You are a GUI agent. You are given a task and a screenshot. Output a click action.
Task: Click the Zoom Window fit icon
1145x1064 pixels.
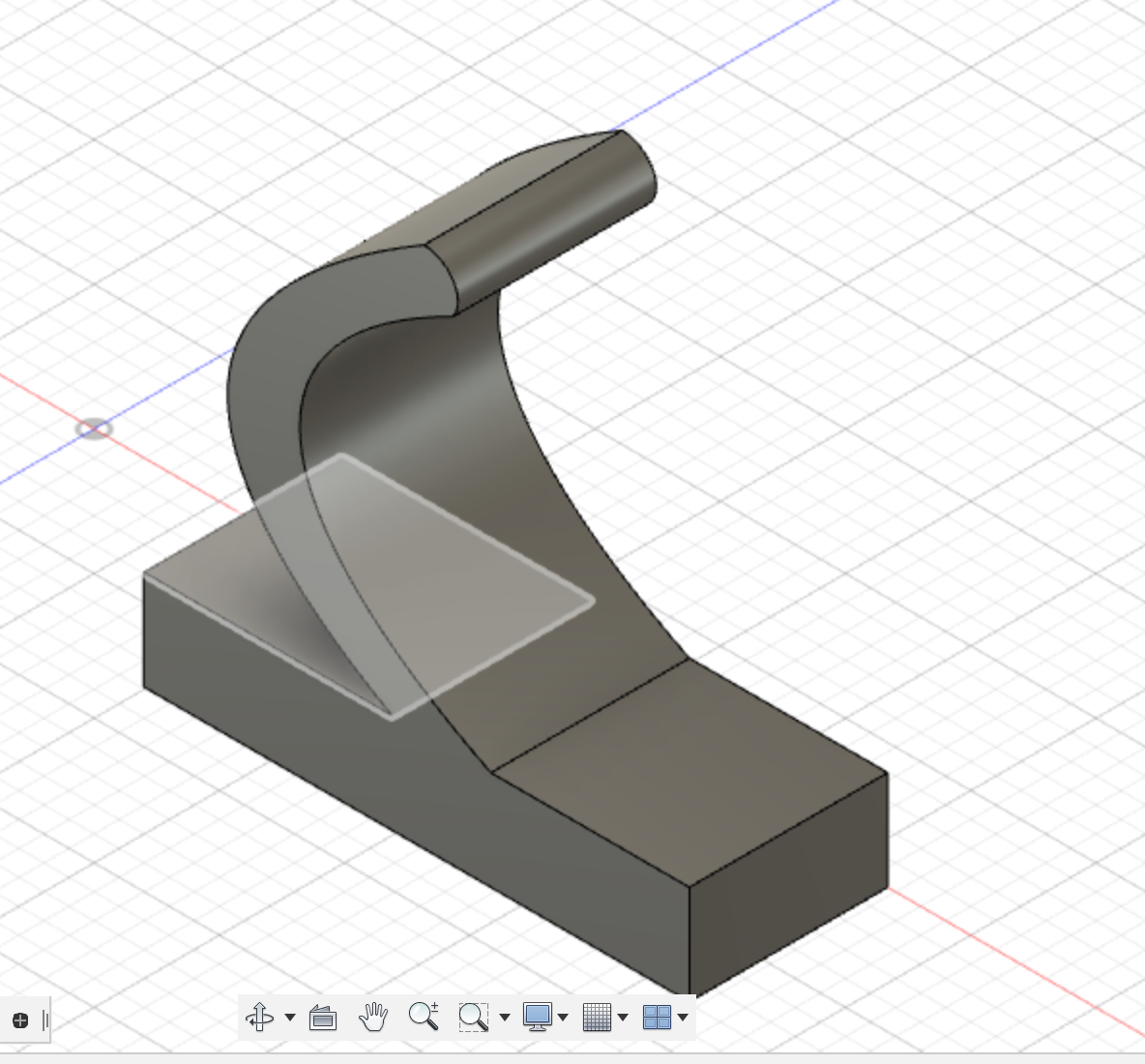[x=473, y=1017]
